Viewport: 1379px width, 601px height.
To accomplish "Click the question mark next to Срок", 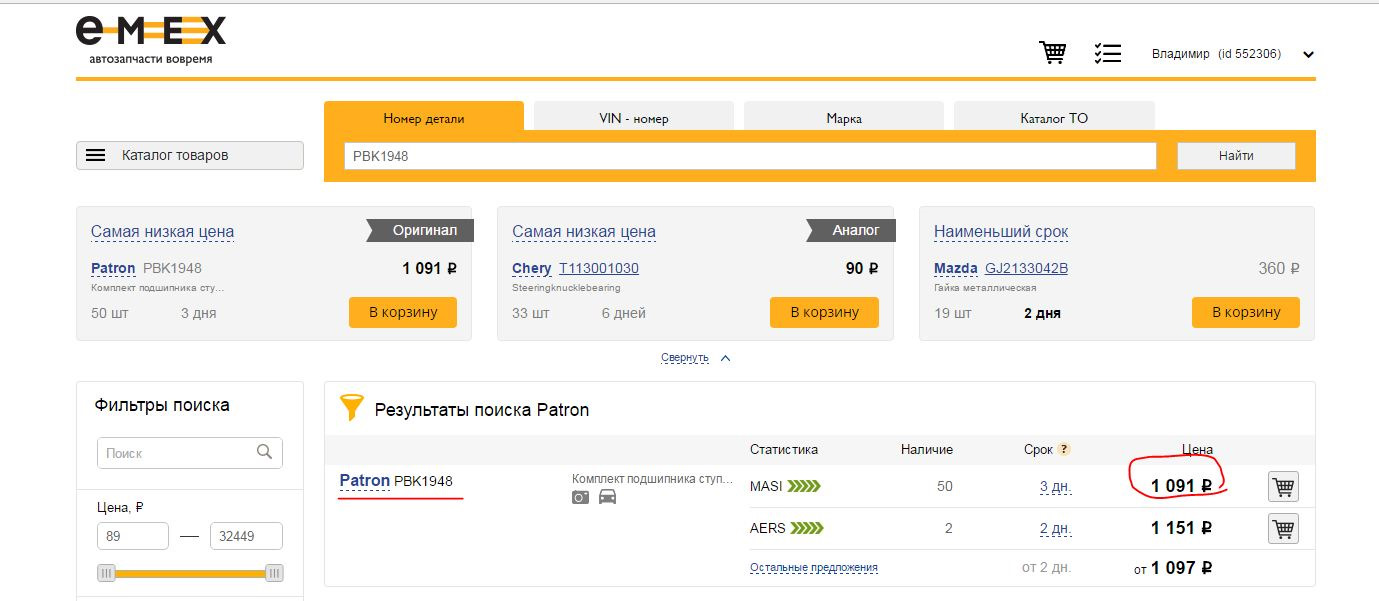I will 1064,449.
